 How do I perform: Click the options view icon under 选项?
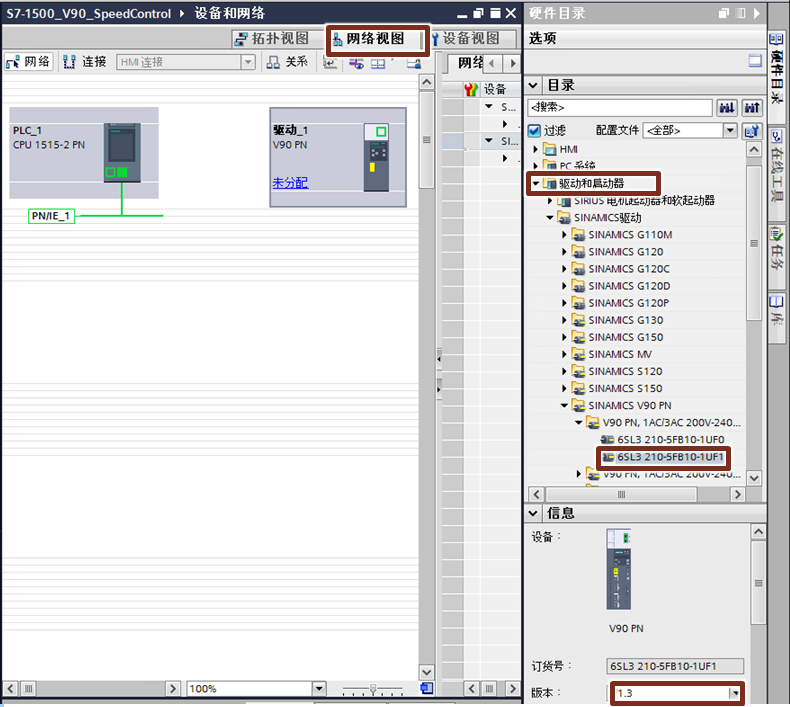(755, 61)
